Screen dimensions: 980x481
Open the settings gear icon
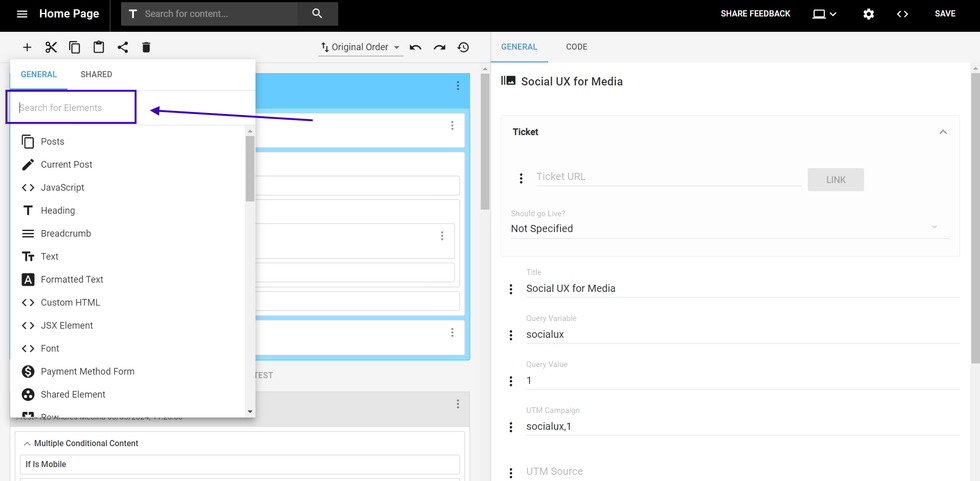click(868, 14)
